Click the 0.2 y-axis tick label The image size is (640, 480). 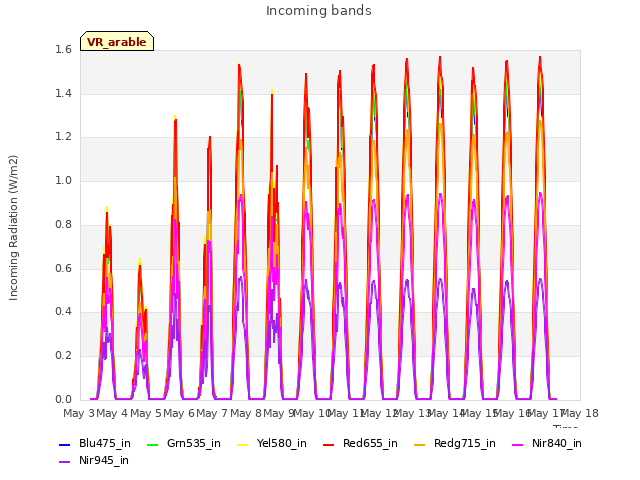(x=63, y=356)
